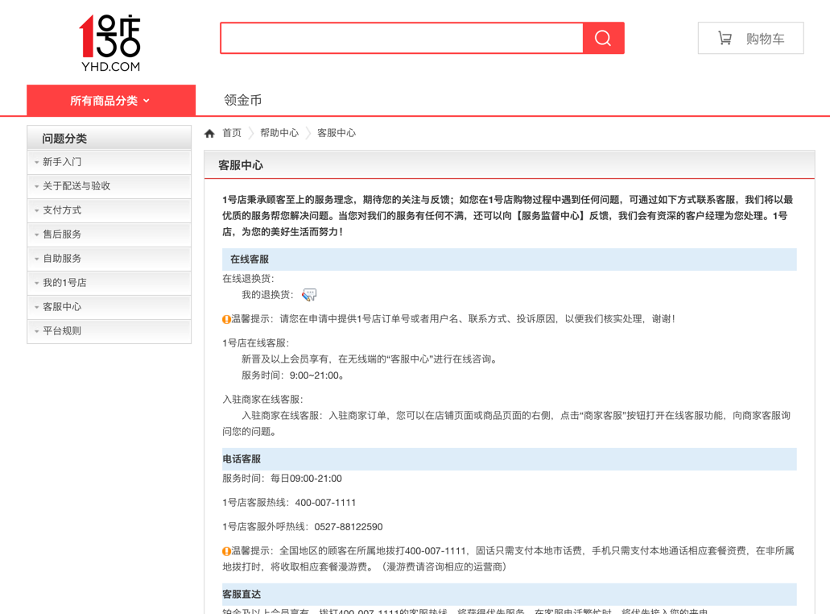Click the 问题分类 sidebar header
Image resolution: width=830 pixels, height=614 pixels.
tap(109, 138)
